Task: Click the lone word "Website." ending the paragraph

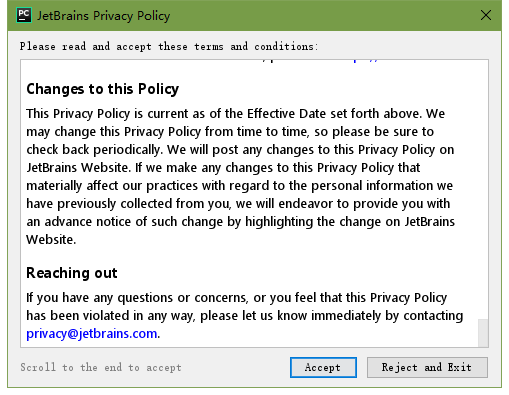Action: [51, 240]
